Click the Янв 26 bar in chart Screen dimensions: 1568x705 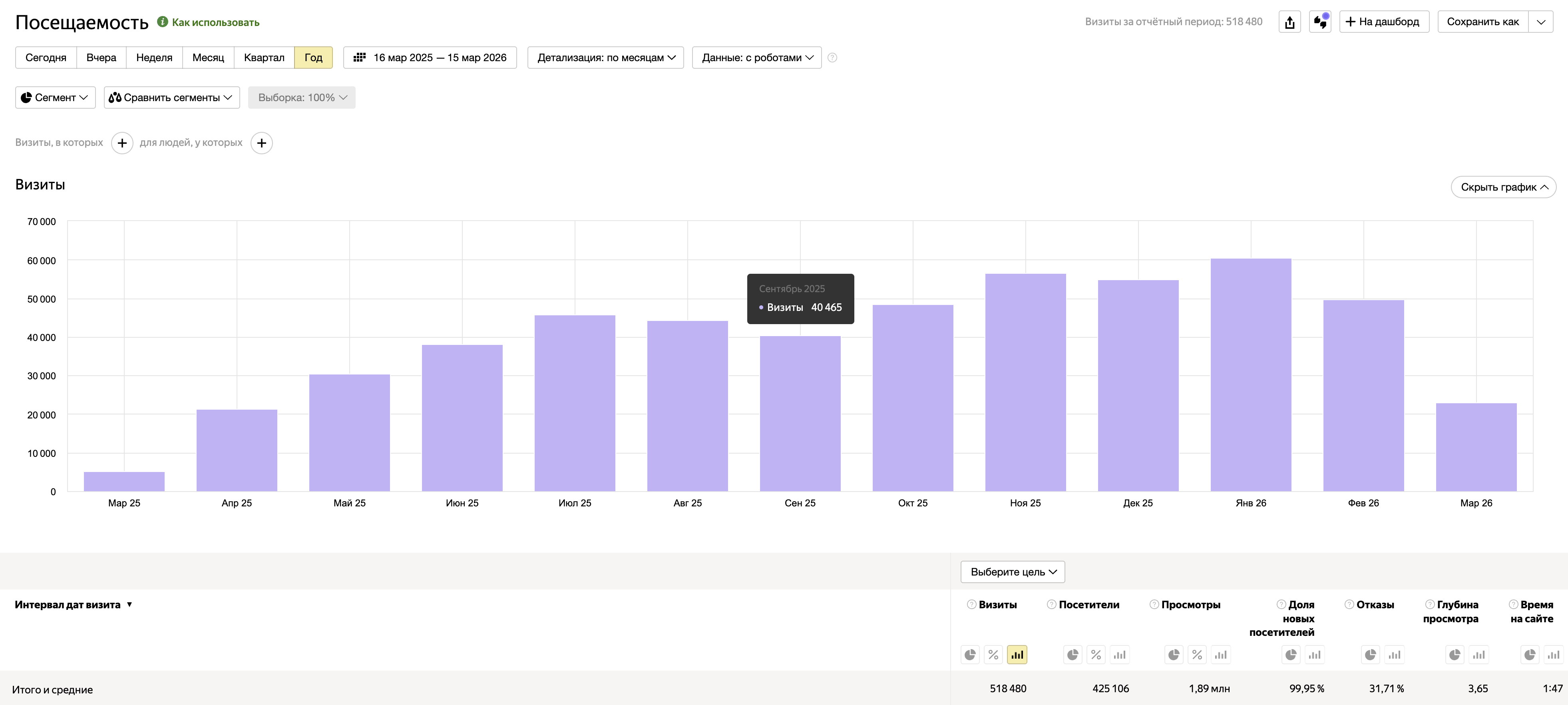(1250, 374)
